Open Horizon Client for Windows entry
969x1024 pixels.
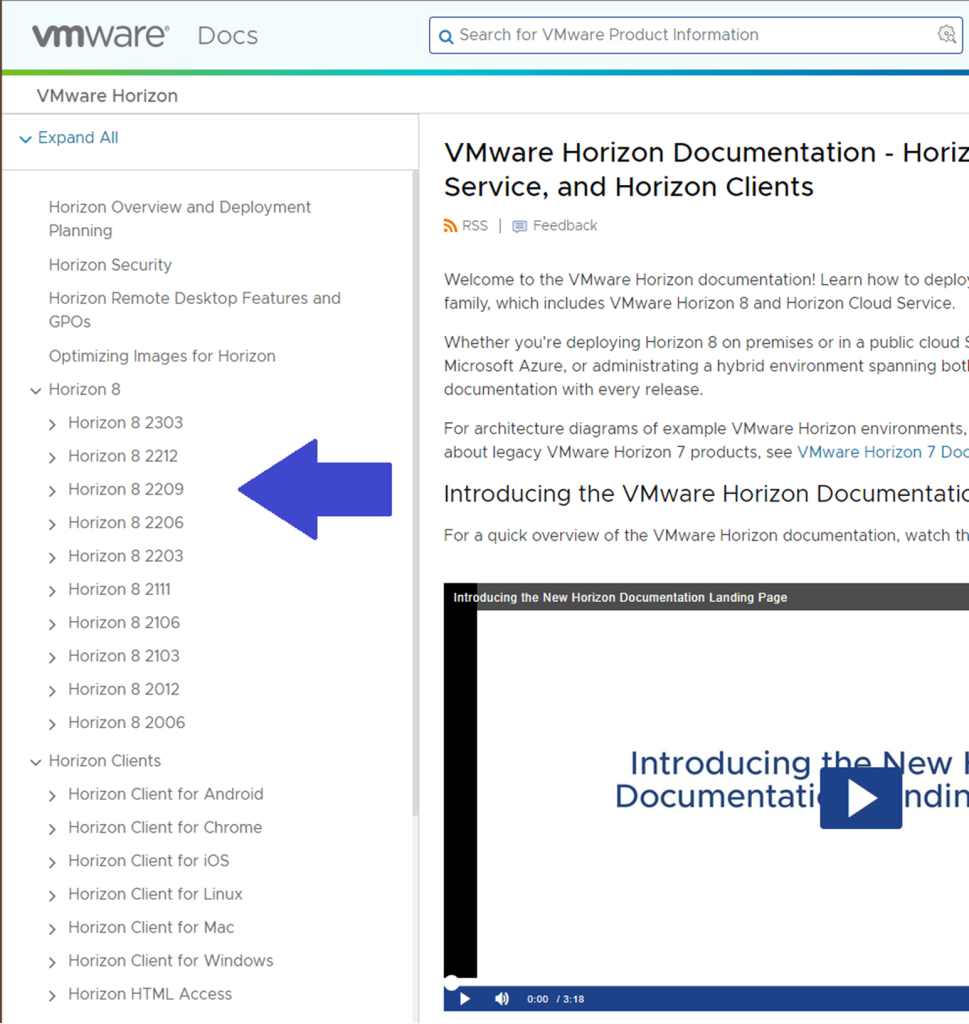coord(170,961)
